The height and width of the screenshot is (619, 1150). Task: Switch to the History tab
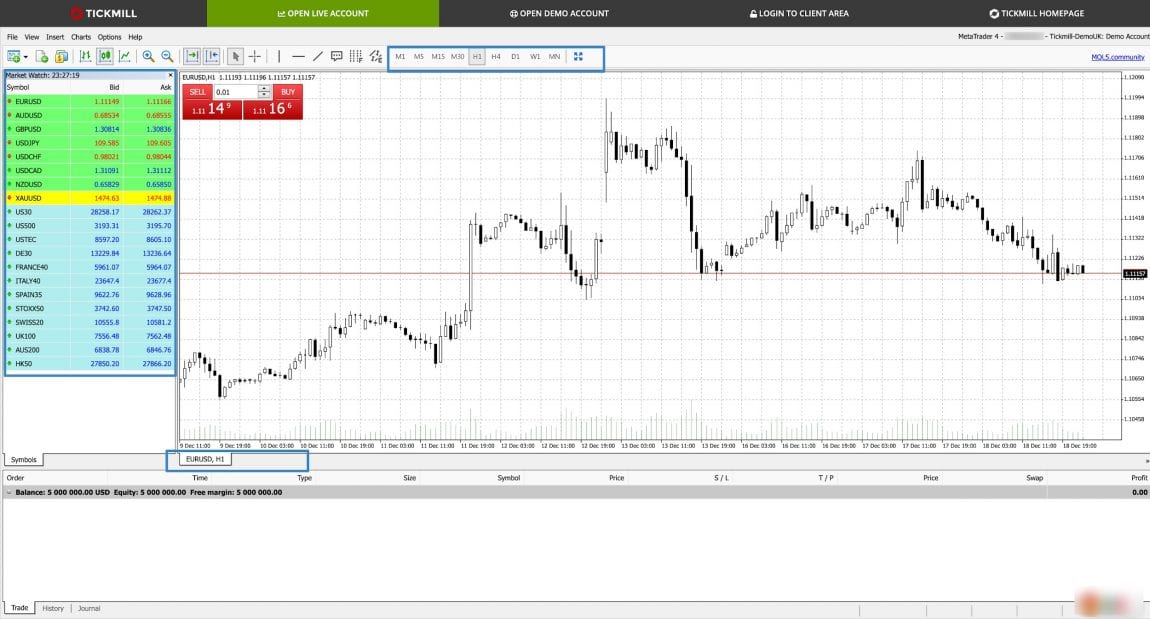tap(53, 608)
